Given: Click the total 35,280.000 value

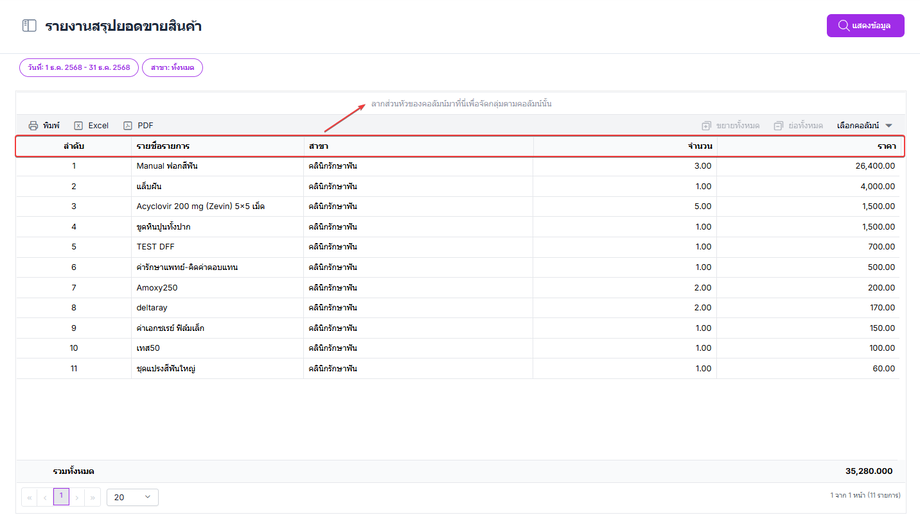Looking at the screenshot, I should [x=869, y=471].
